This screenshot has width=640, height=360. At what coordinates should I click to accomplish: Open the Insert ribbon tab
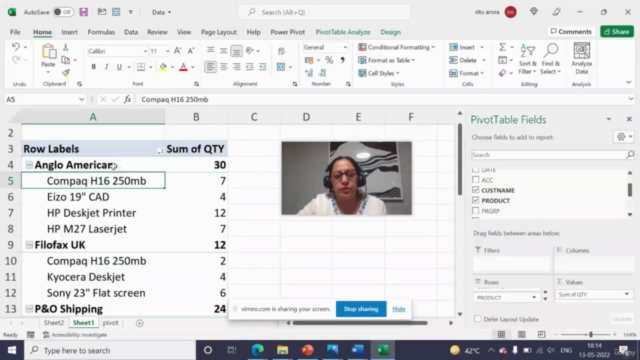click(x=69, y=32)
